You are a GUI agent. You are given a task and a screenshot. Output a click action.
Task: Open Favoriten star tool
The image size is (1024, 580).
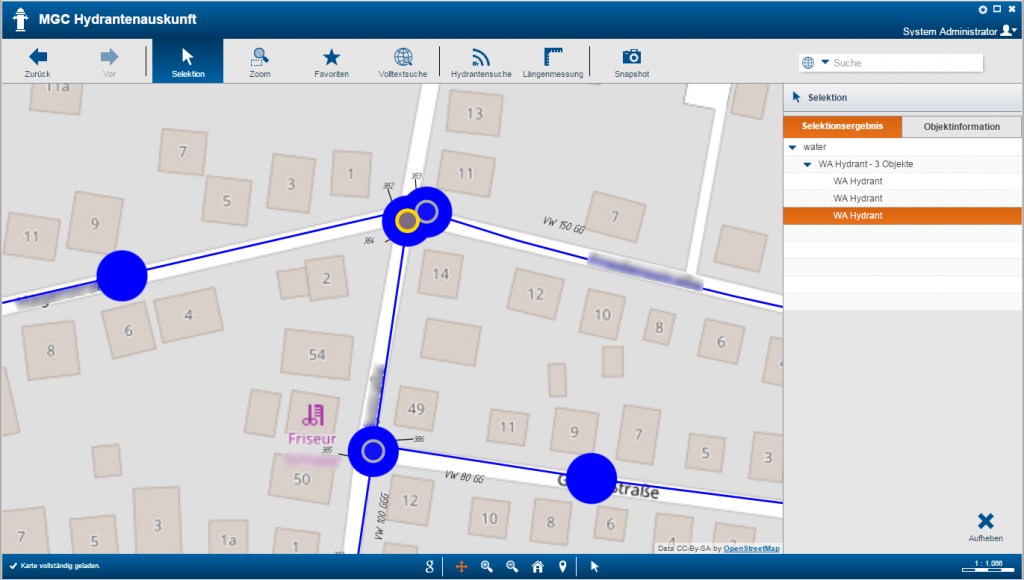pos(331,62)
